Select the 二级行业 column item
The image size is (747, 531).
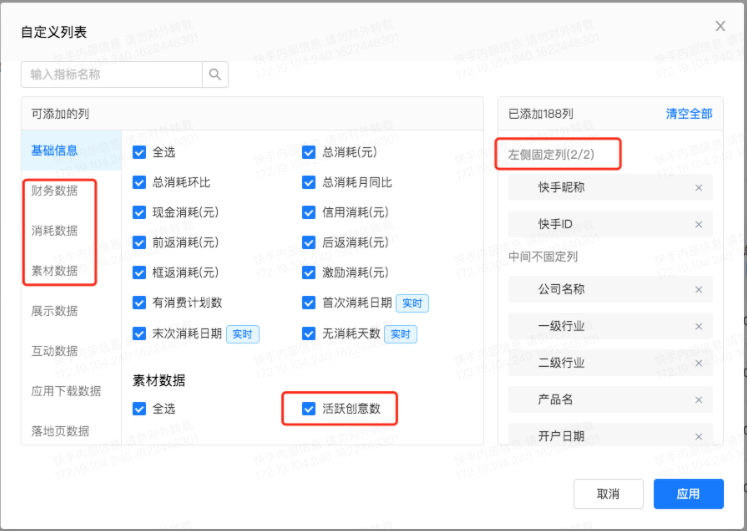click(610, 363)
